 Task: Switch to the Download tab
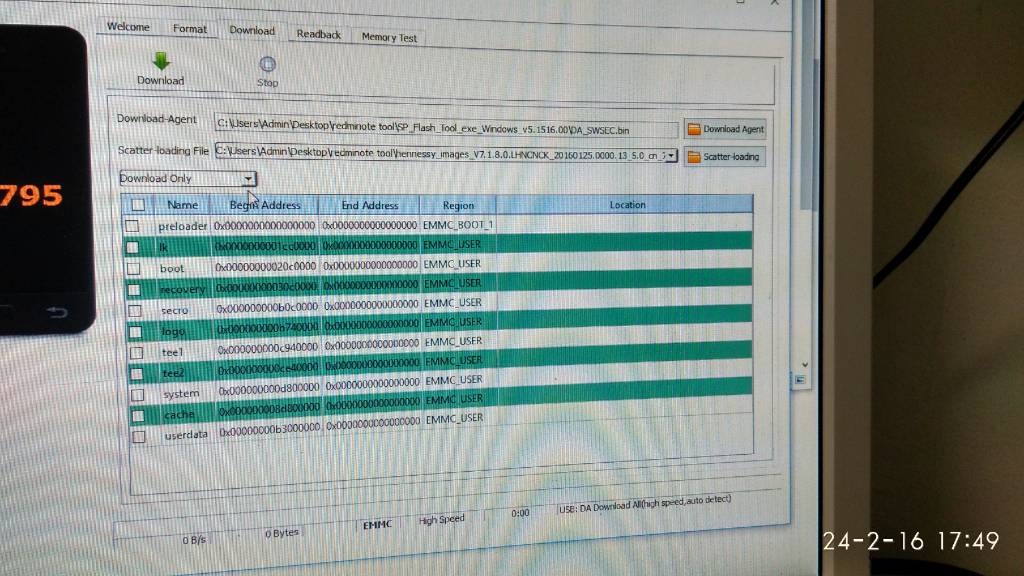coord(252,31)
